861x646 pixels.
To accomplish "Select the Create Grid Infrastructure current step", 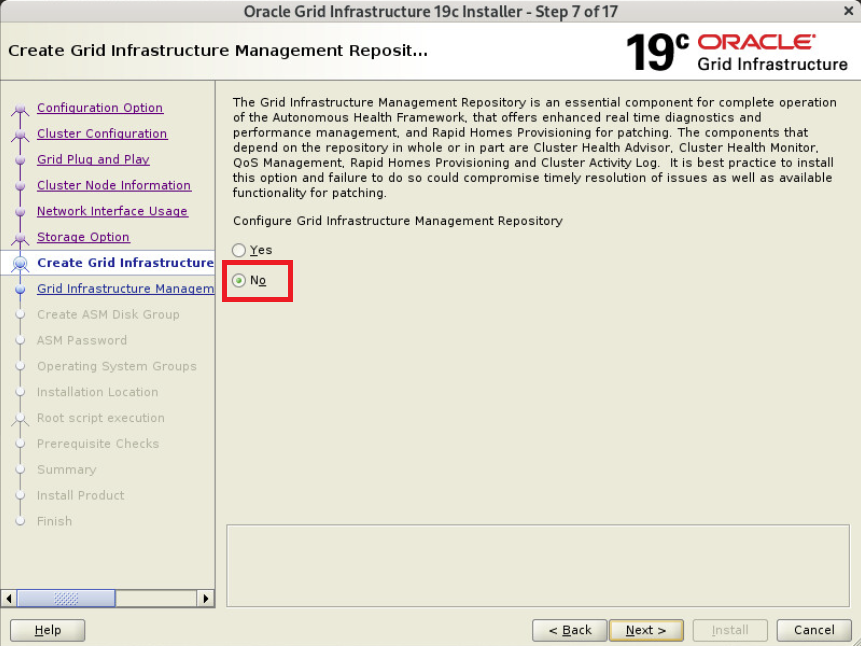I will point(125,263).
